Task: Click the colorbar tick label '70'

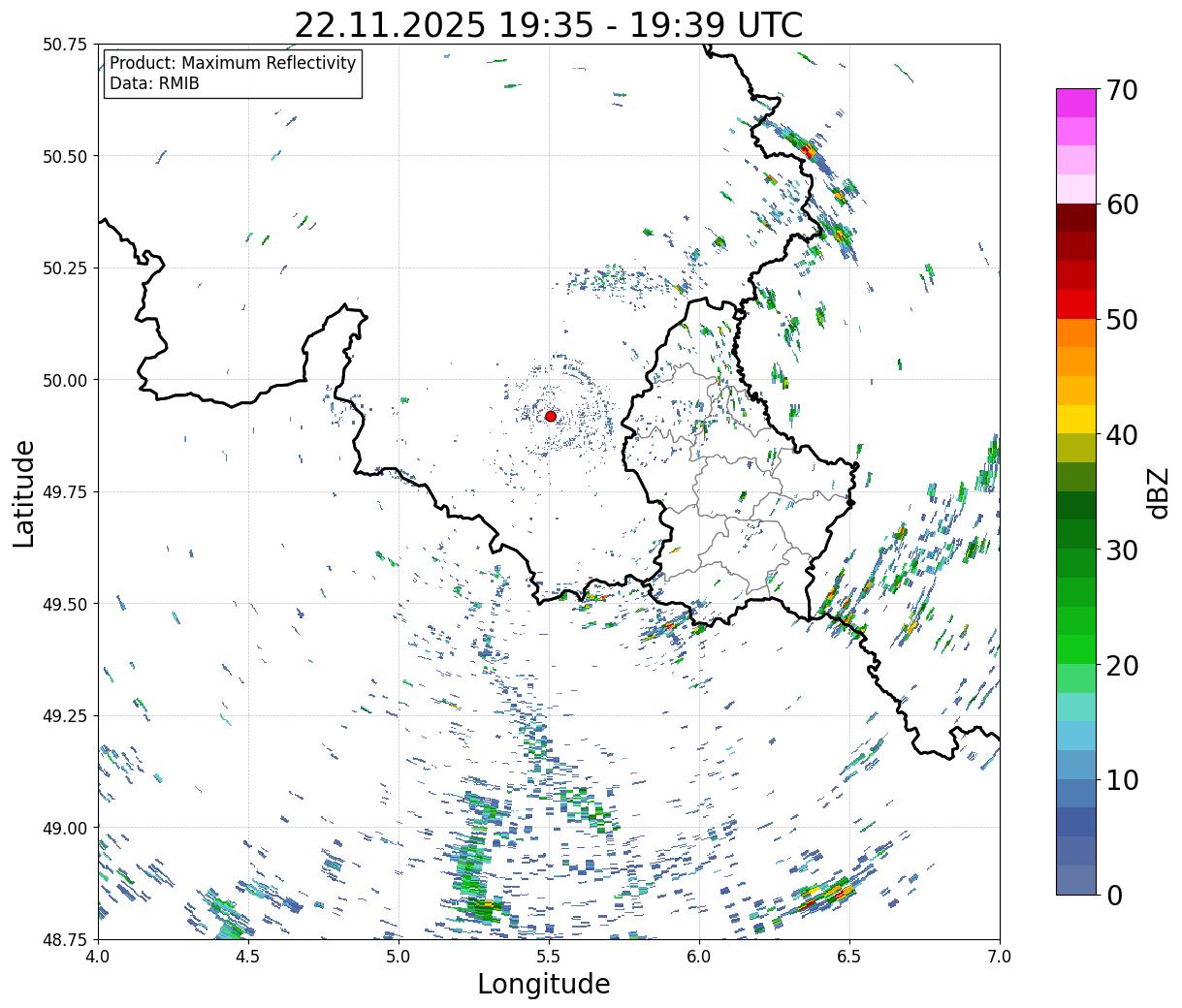Action: click(1121, 90)
